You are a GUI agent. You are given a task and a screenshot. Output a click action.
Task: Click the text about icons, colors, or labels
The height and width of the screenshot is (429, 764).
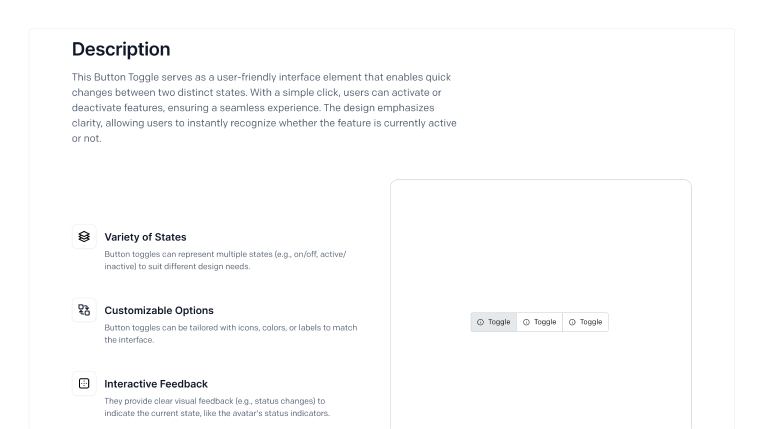pyautogui.click(x=230, y=334)
